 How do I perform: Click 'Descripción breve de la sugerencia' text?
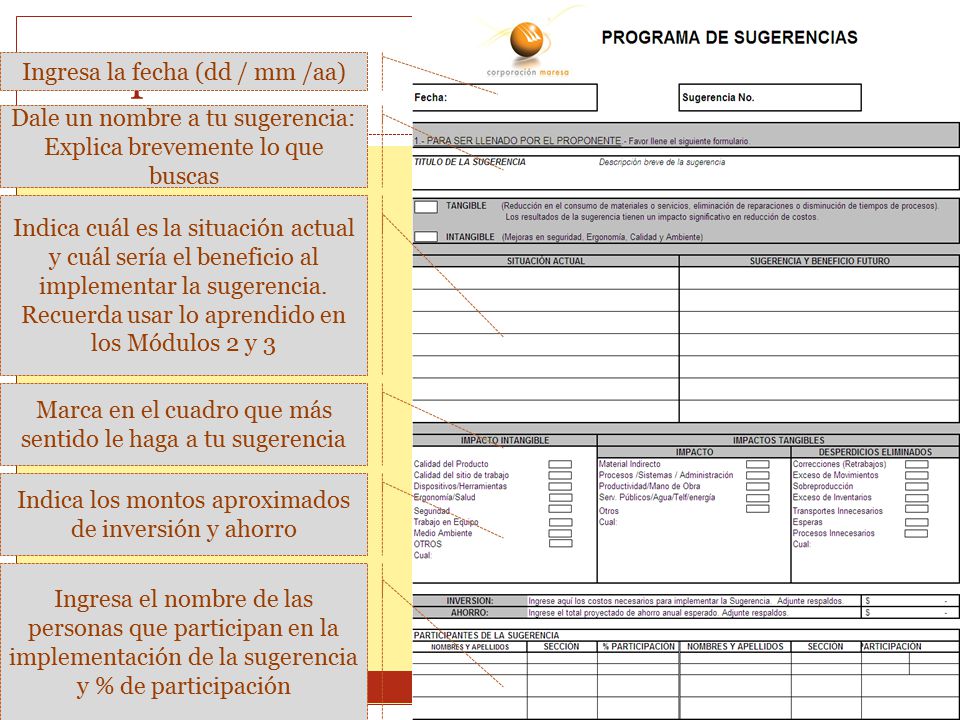pos(662,162)
